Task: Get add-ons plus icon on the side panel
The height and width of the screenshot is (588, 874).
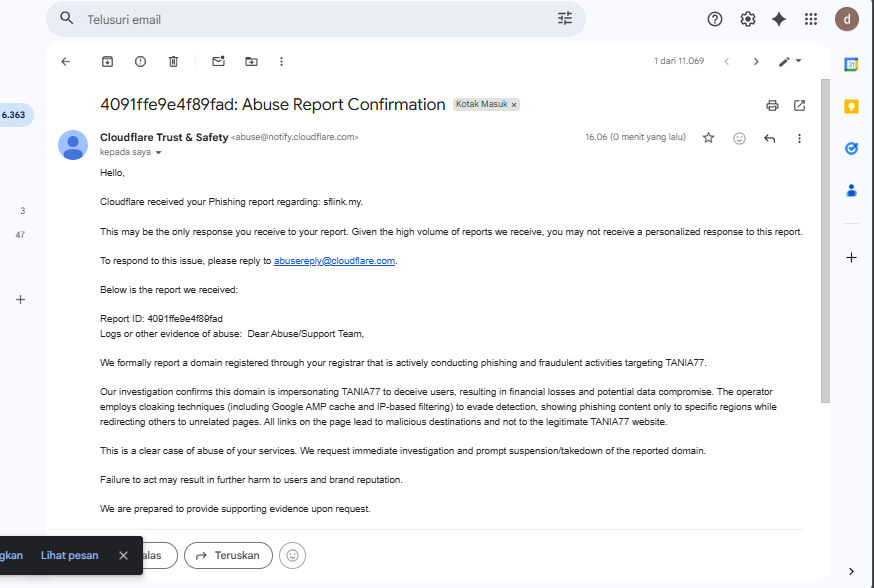Action: tap(851, 257)
